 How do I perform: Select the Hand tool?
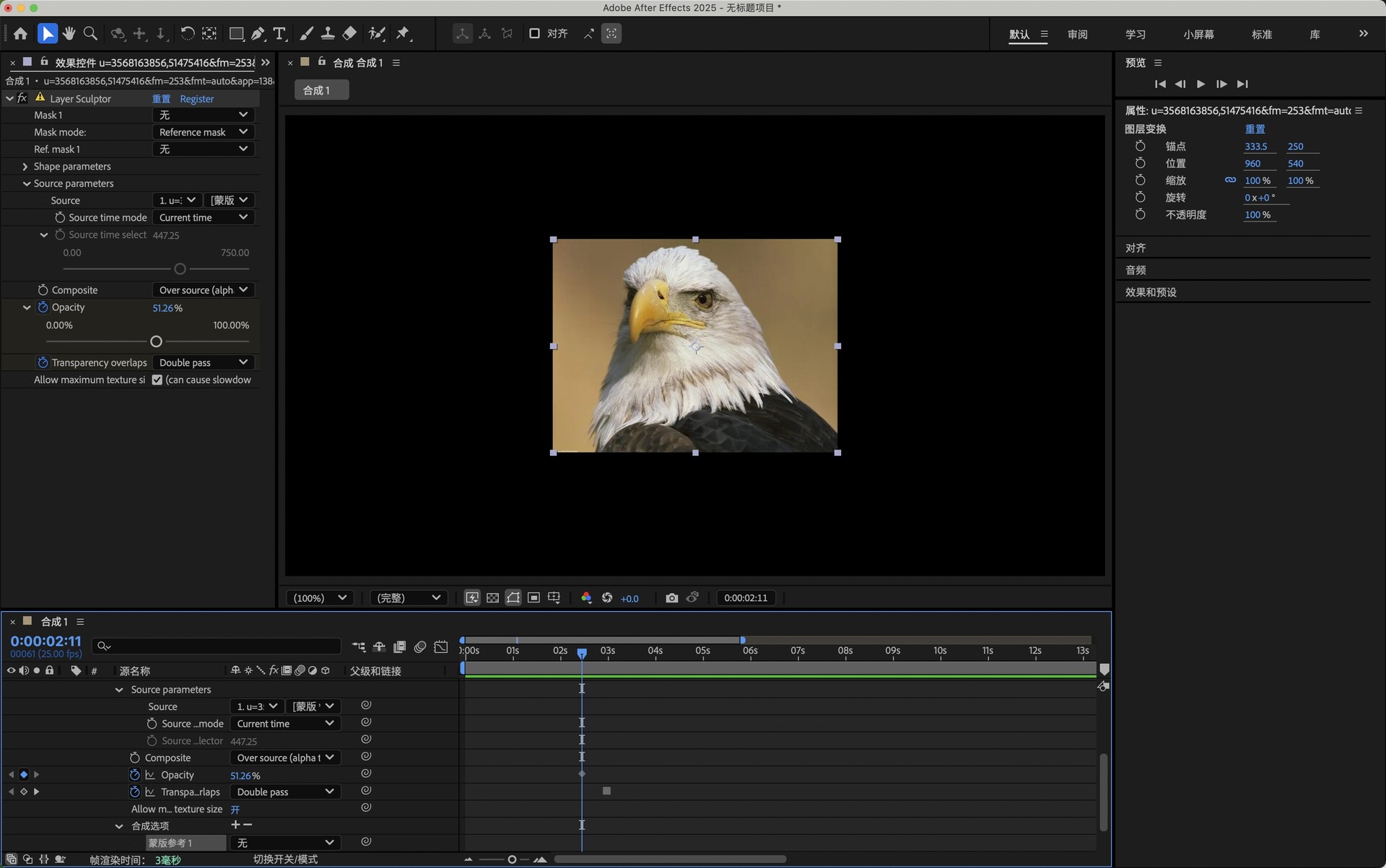[x=69, y=33]
